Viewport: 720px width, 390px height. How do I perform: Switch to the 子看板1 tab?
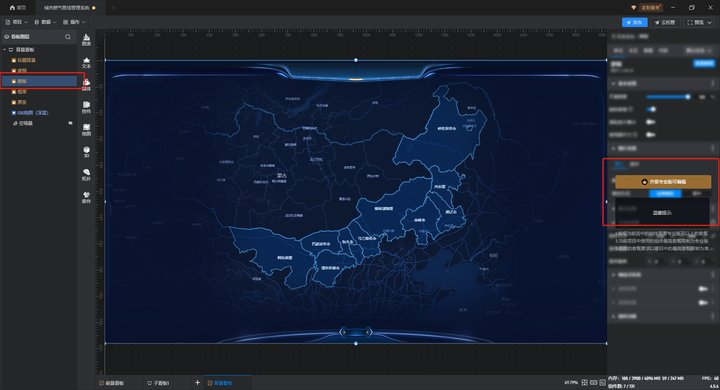[x=158, y=383]
